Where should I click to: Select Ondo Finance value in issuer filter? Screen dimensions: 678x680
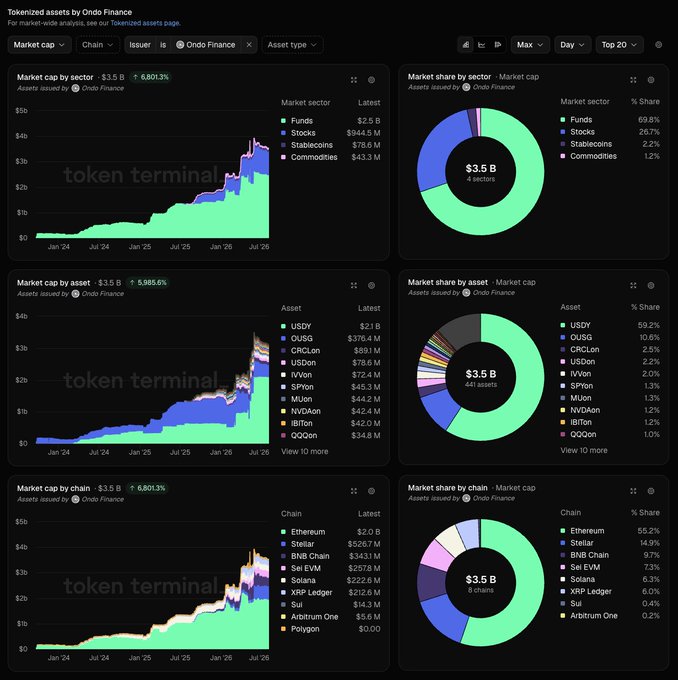[206, 45]
